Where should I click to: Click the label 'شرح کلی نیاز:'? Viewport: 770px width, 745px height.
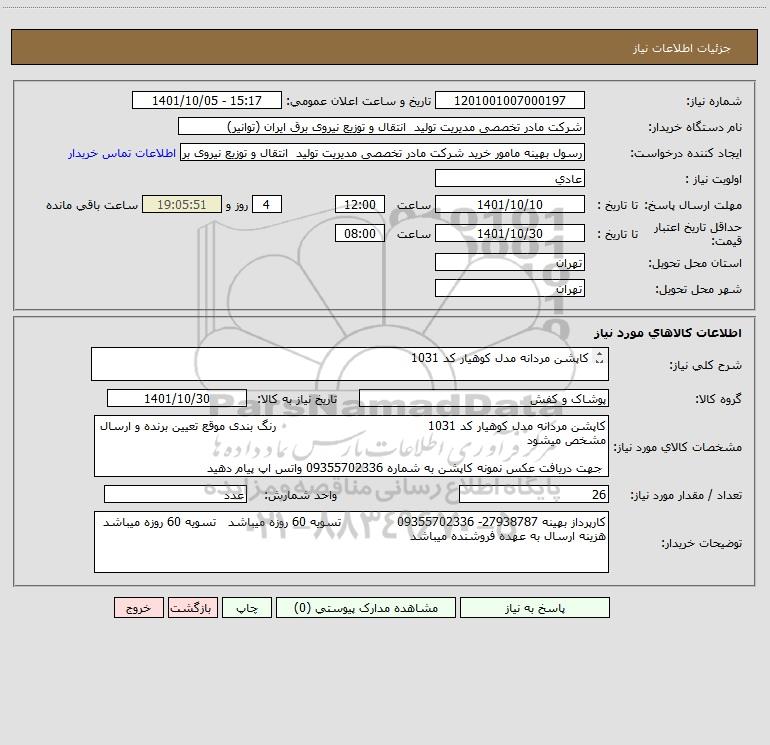706,366
